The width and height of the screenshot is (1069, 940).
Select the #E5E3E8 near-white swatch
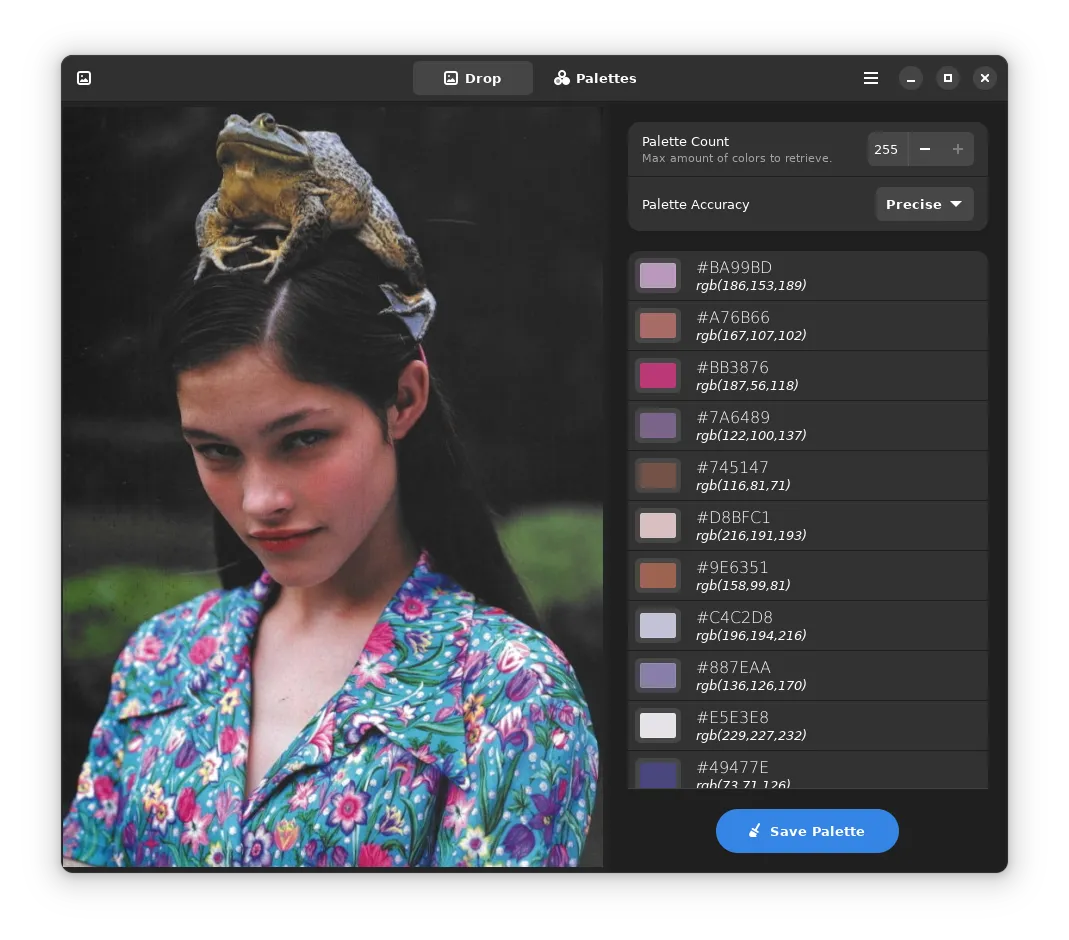(x=658, y=726)
